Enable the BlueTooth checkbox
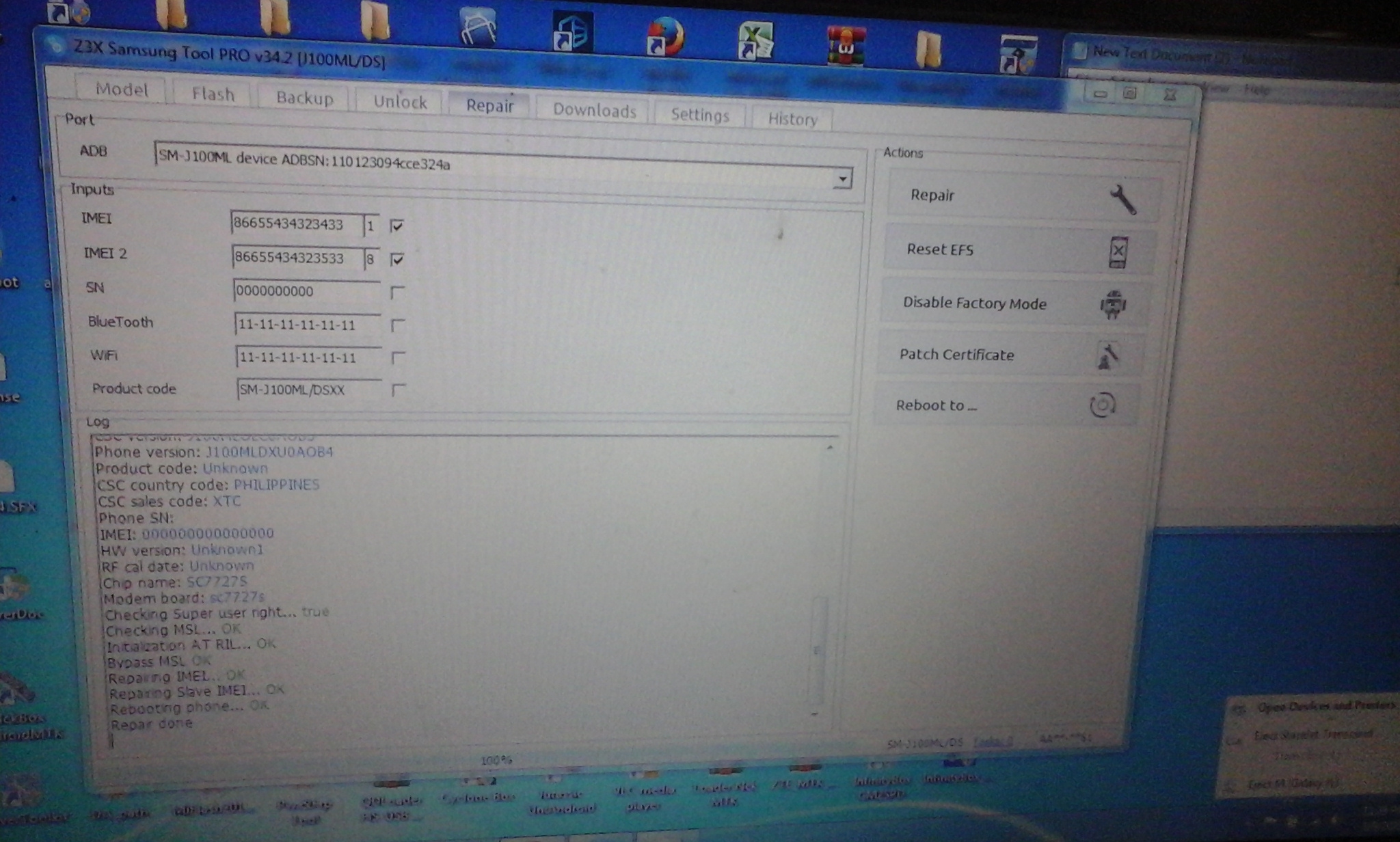Screen dimensions: 1400x842 pos(398,325)
